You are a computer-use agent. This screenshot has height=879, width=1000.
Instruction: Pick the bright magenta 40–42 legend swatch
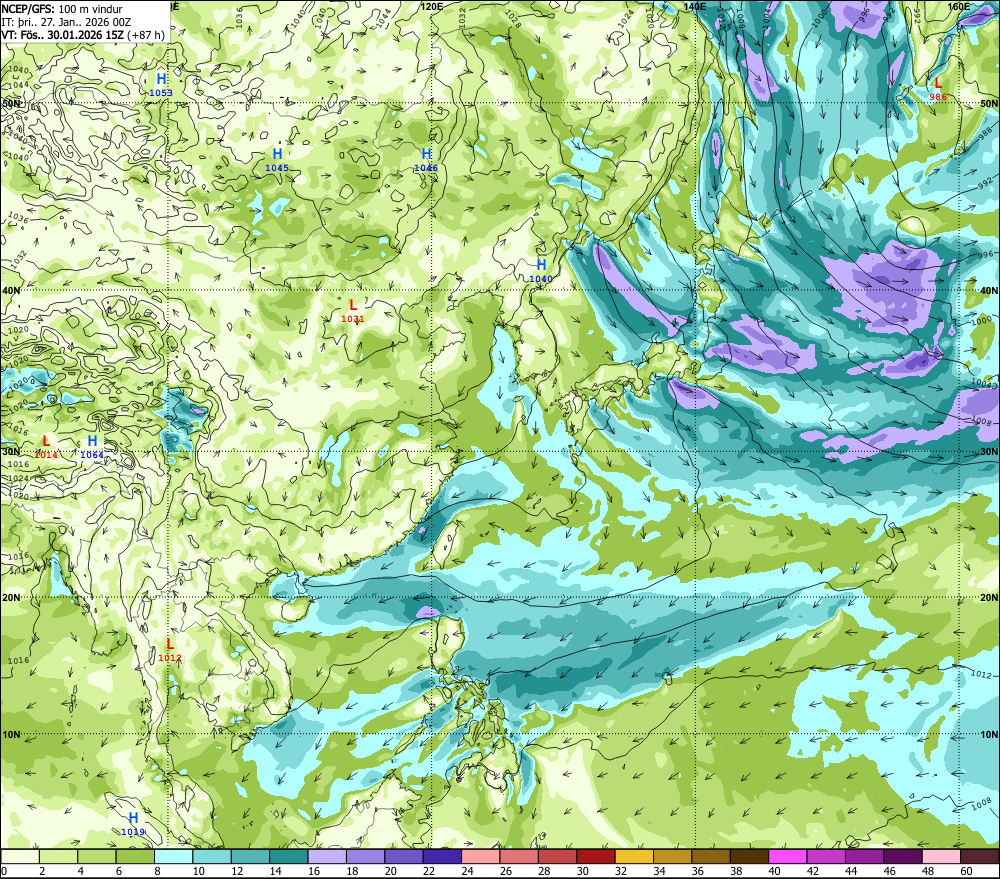coord(788,856)
